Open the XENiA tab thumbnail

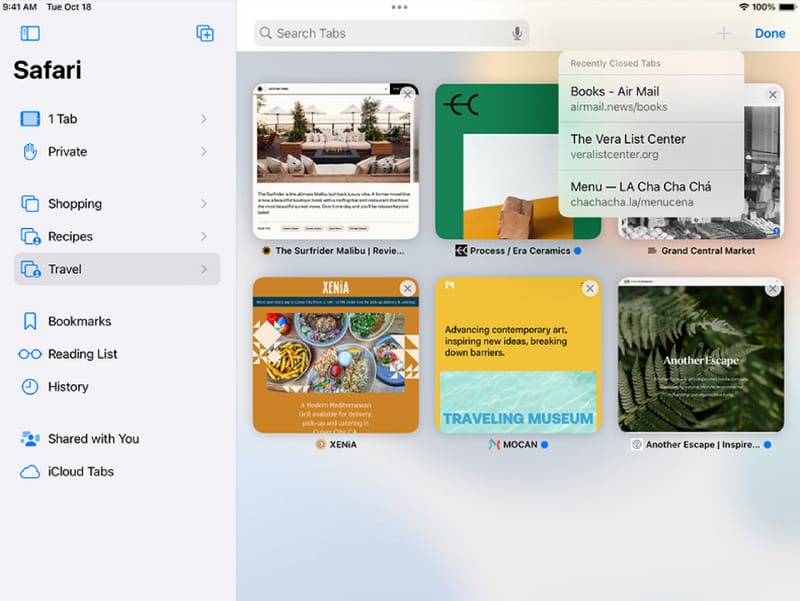coord(336,355)
